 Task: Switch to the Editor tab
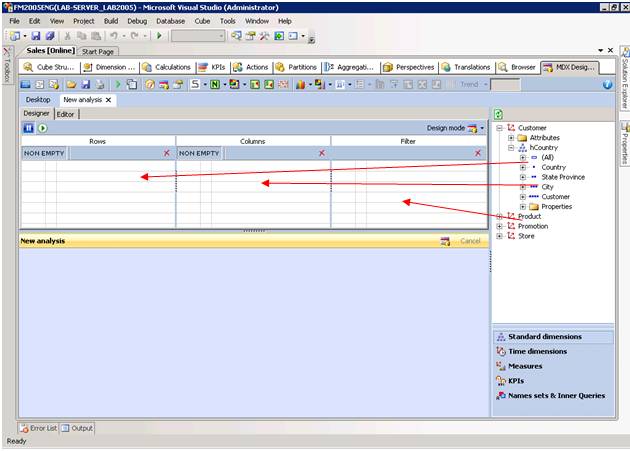point(65,115)
